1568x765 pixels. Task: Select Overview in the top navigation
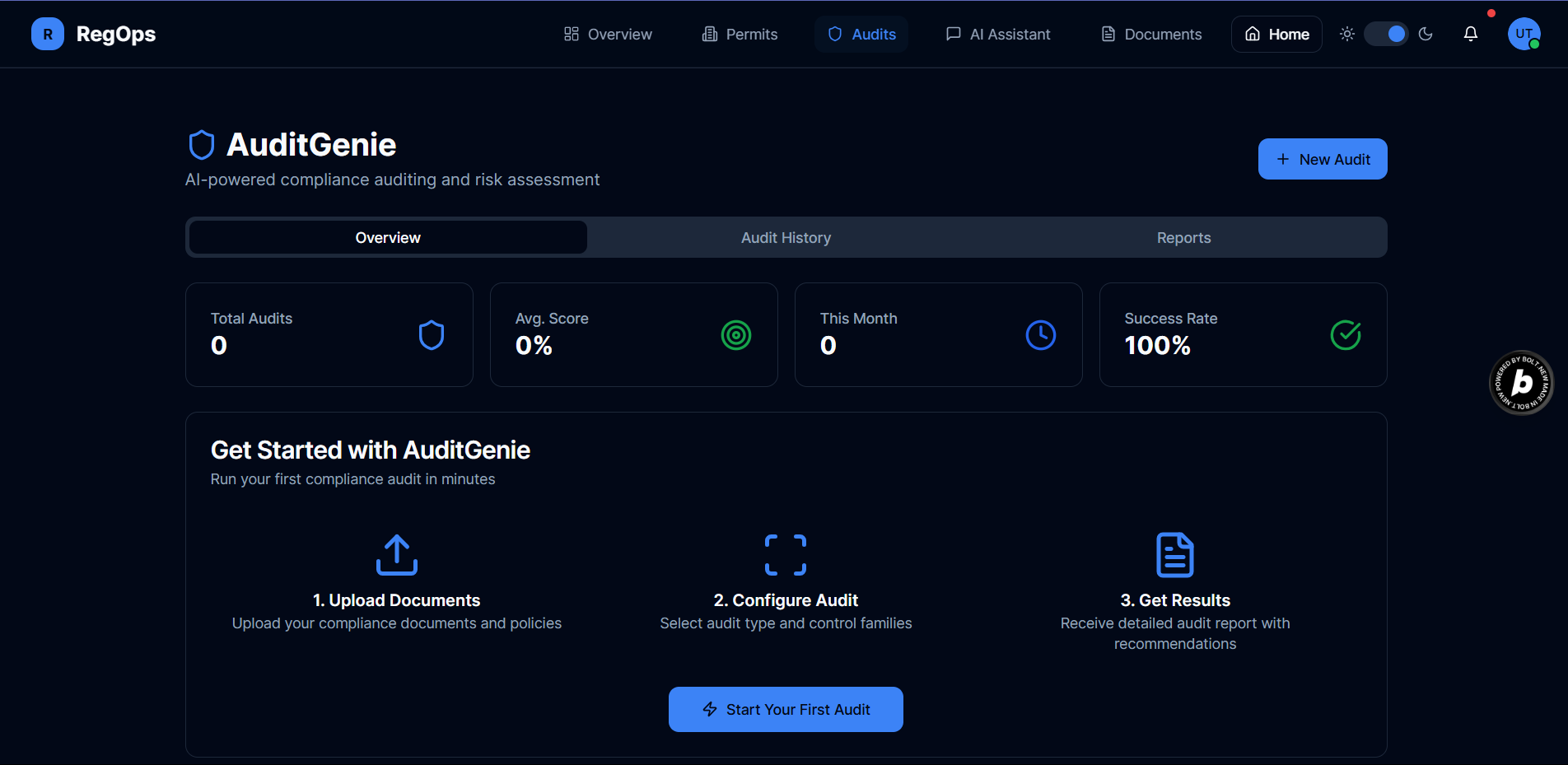(607, 34)
